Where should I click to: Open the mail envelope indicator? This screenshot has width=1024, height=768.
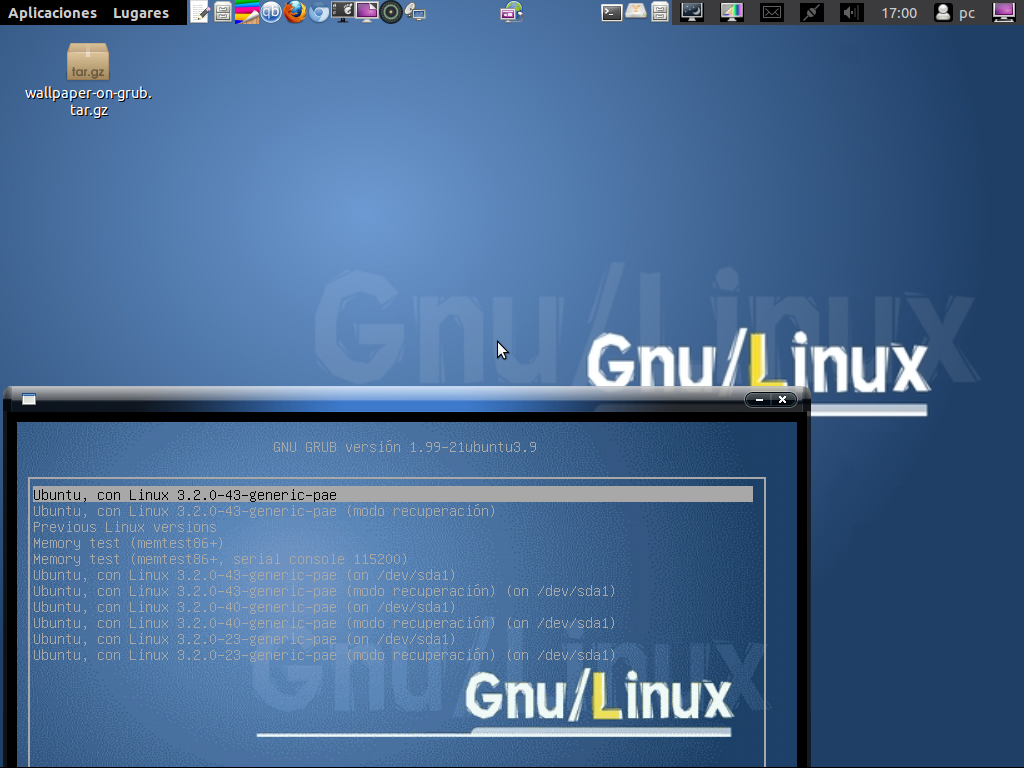tap(772, 12)
